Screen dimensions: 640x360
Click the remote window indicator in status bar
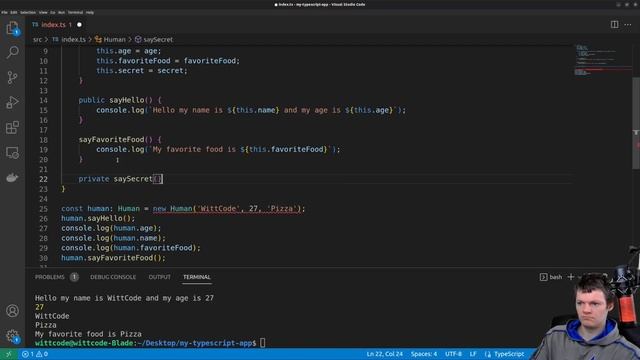tap(9, 354)
